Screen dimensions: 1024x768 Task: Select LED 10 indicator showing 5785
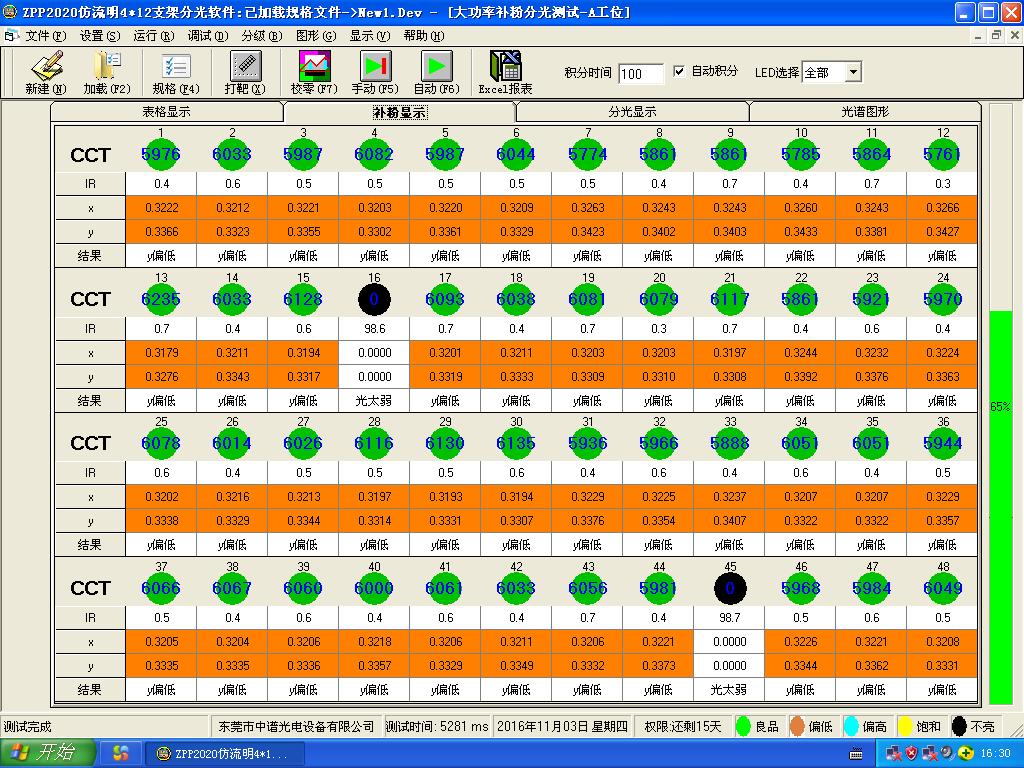801,154
